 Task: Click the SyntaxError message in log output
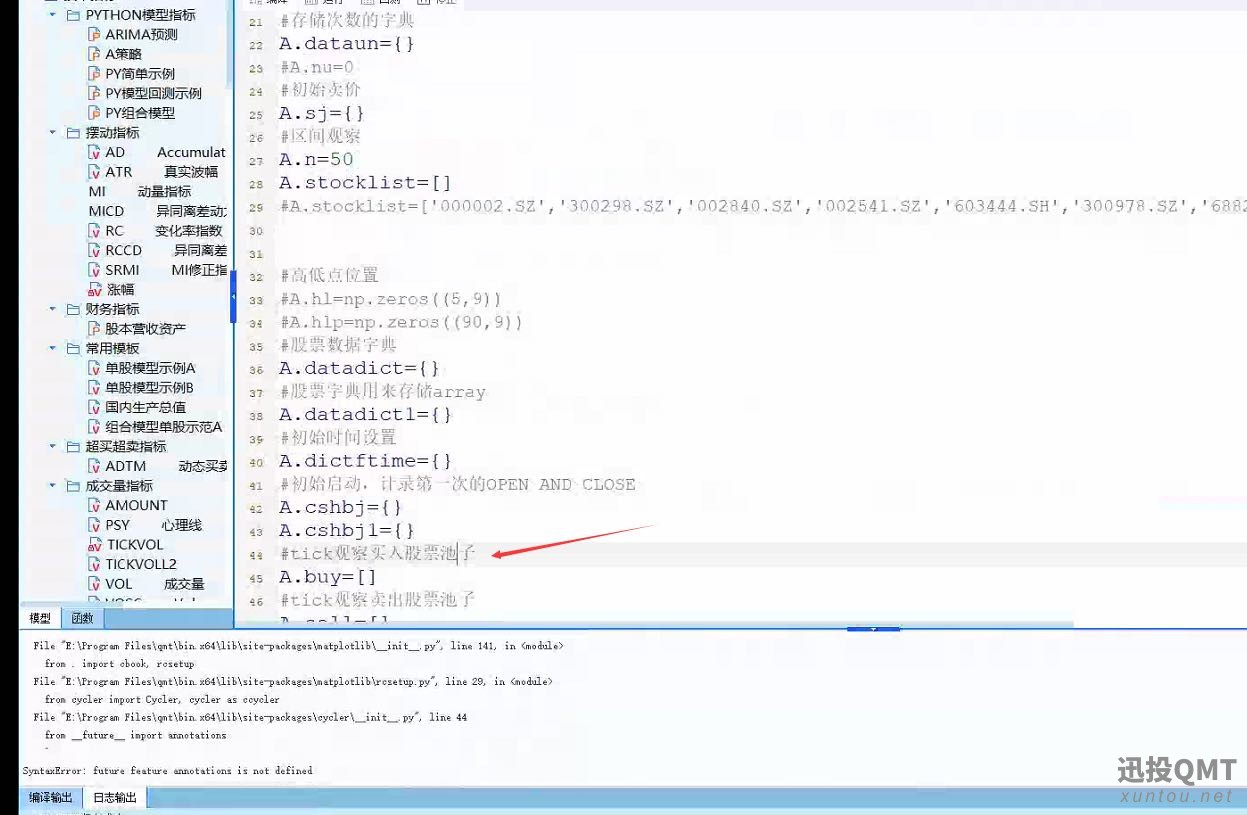167,771
